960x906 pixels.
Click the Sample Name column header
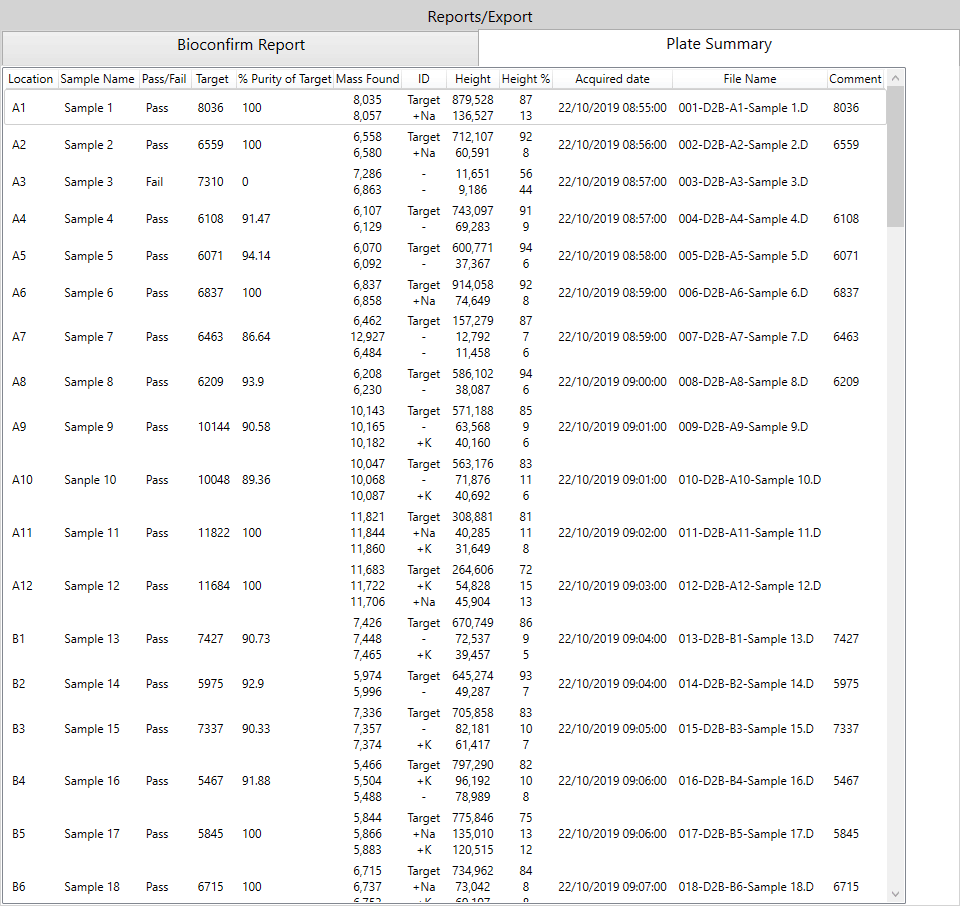(x=97, y=79)
